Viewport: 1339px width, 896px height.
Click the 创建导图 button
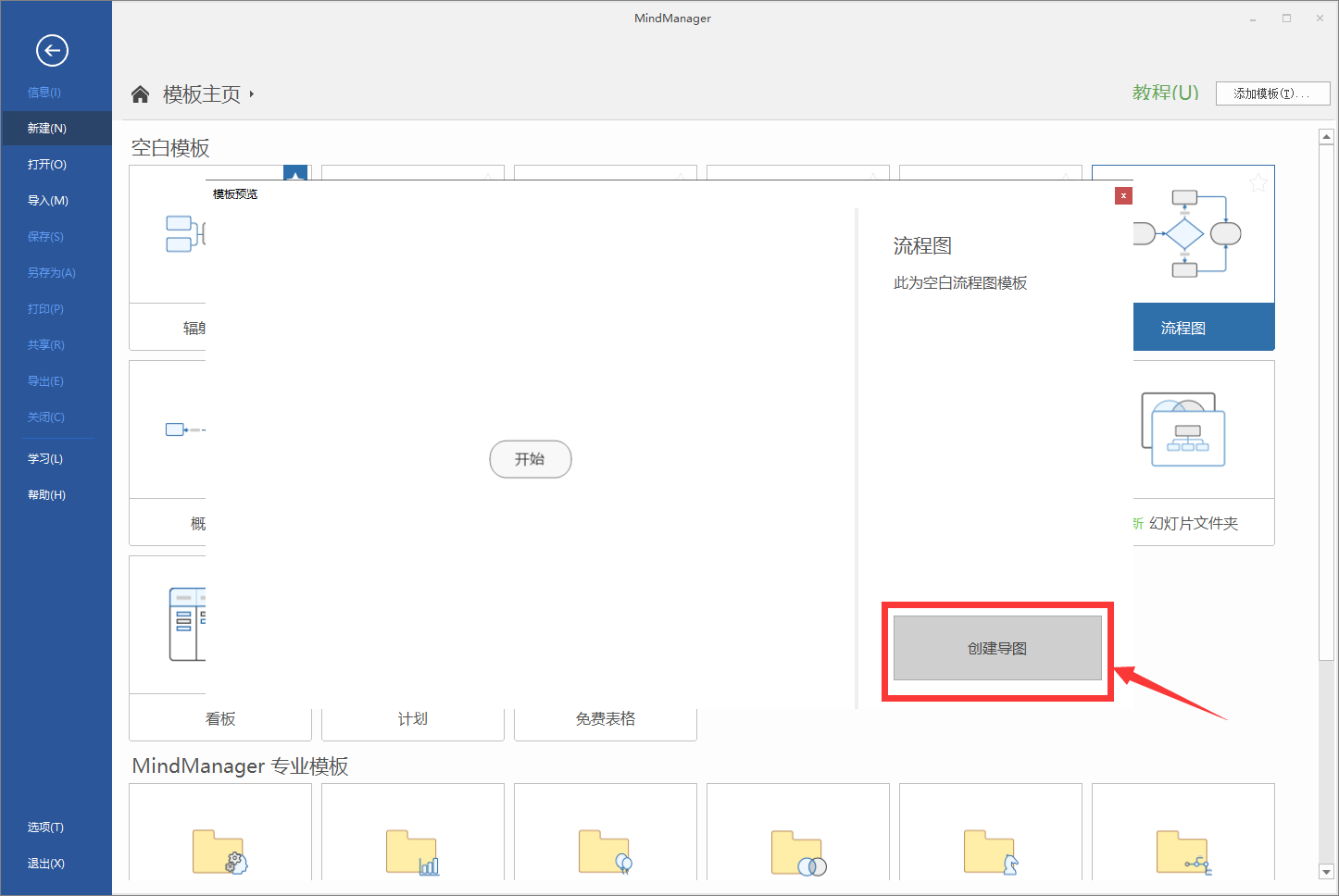(997, 648)
